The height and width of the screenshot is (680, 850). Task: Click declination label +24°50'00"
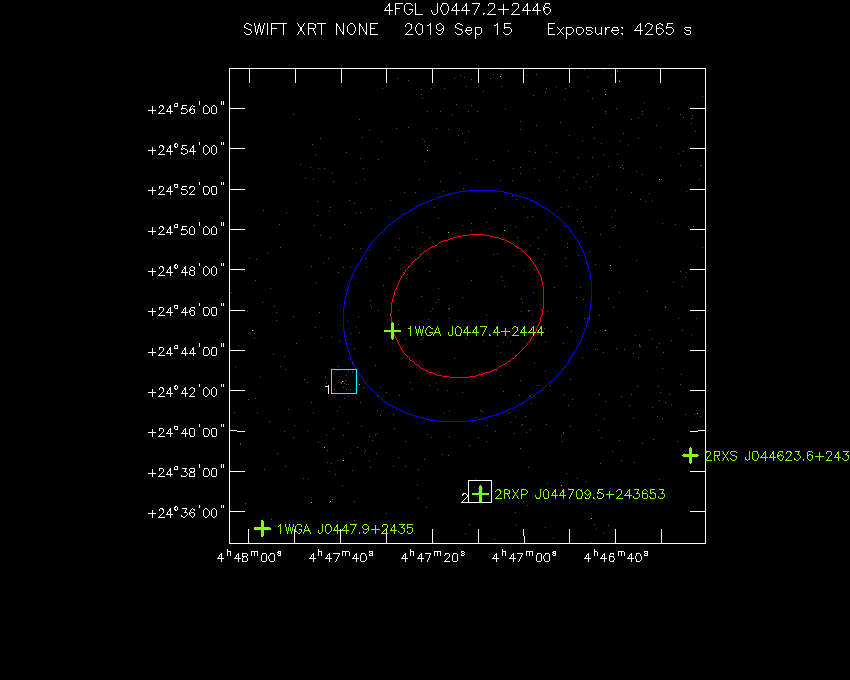click(186, 230)
